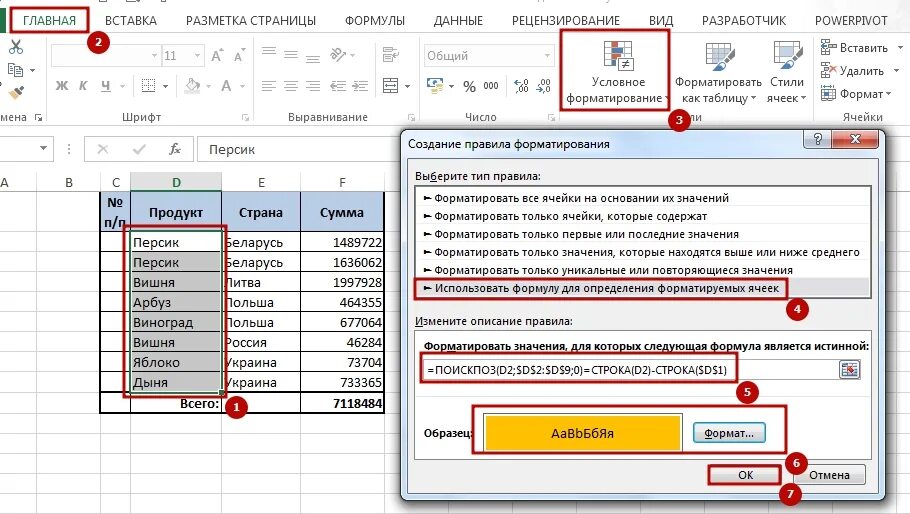This screenshot has height=514, width=910.
Task: Apply thousands separator 000 format
Action: (491, 86)
